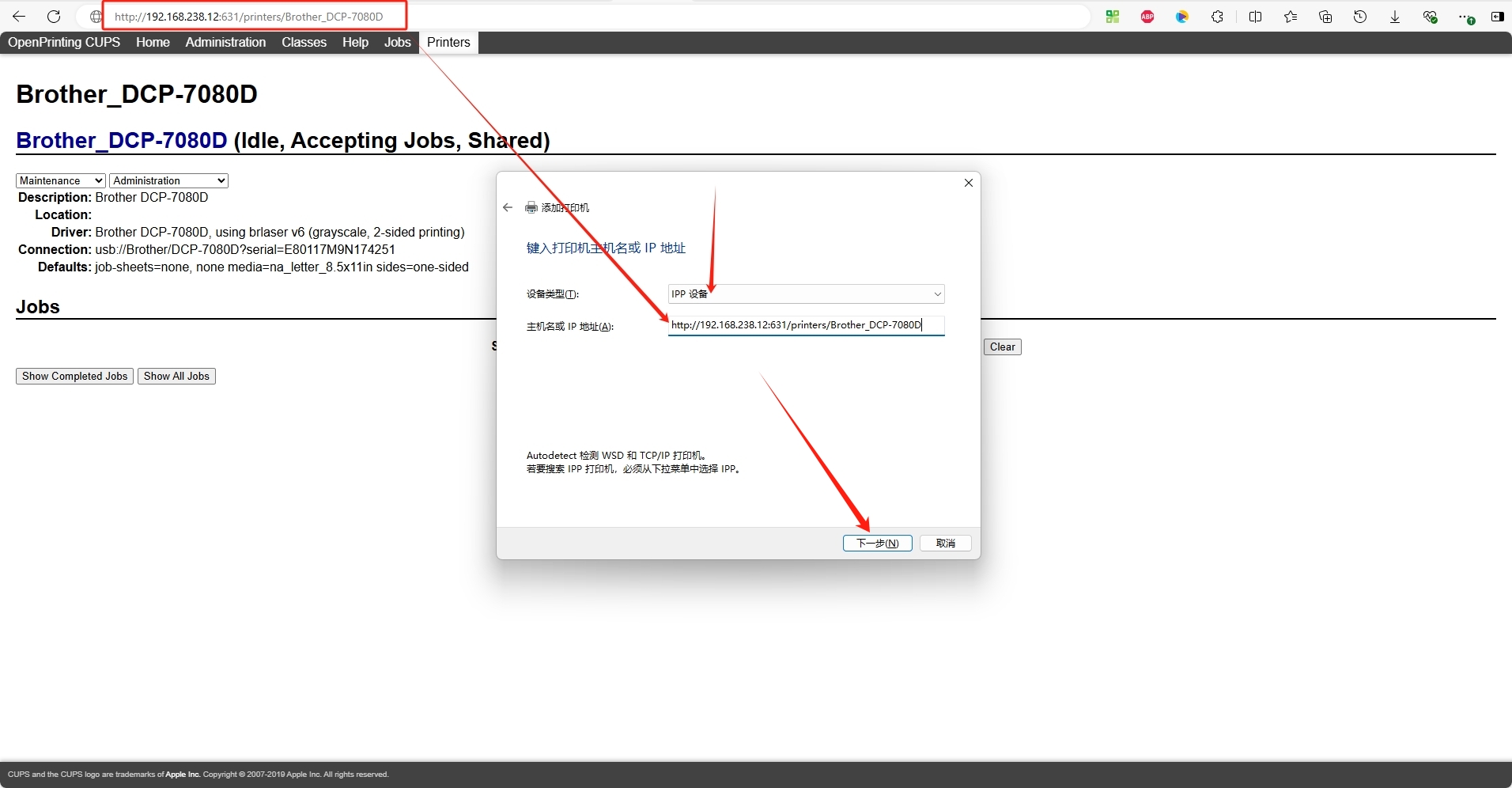Open Browser essentials heart icon

click(1430, 17)
